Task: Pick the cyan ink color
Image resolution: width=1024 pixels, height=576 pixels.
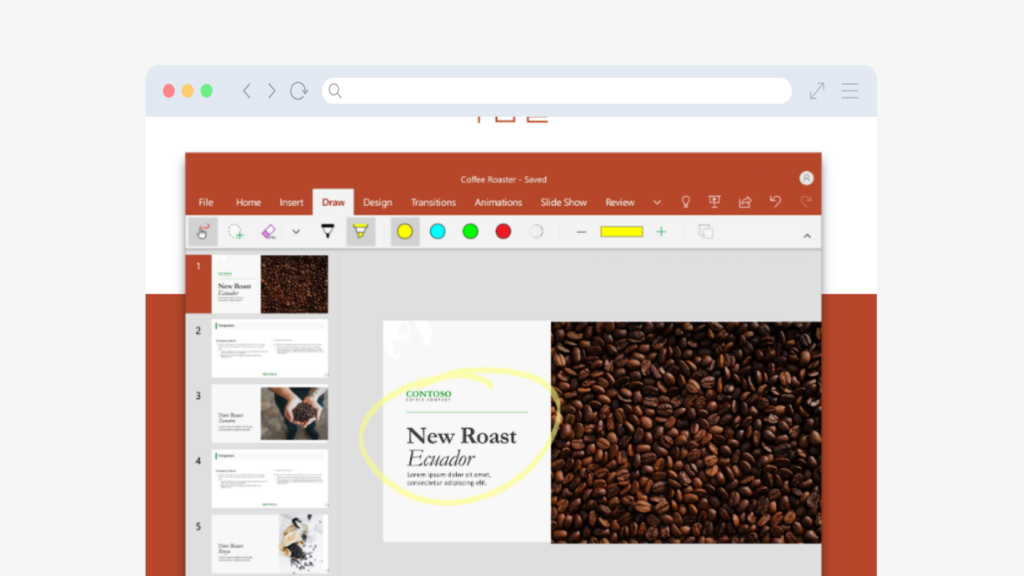Action: (438, 231)
